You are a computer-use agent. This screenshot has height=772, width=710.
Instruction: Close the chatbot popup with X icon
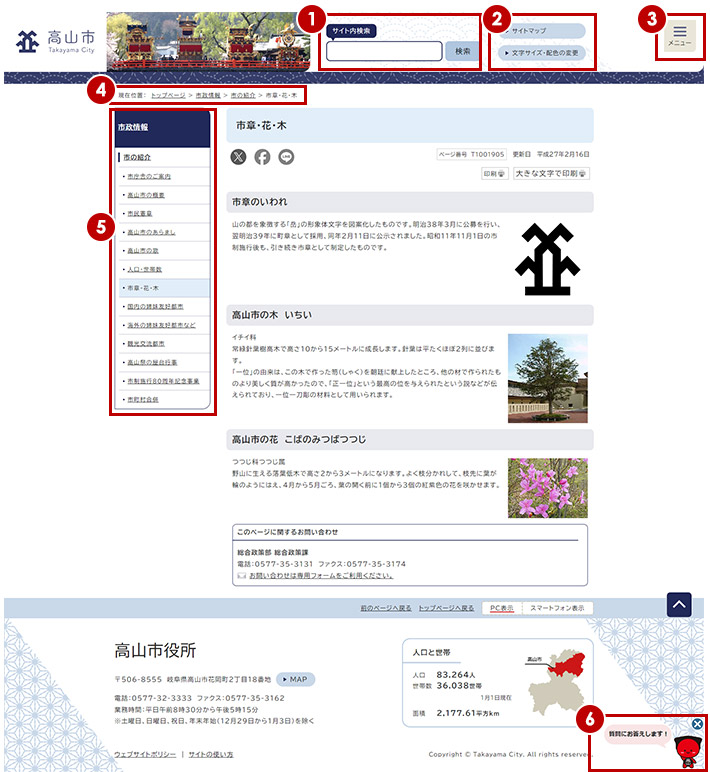click(698, 724)
